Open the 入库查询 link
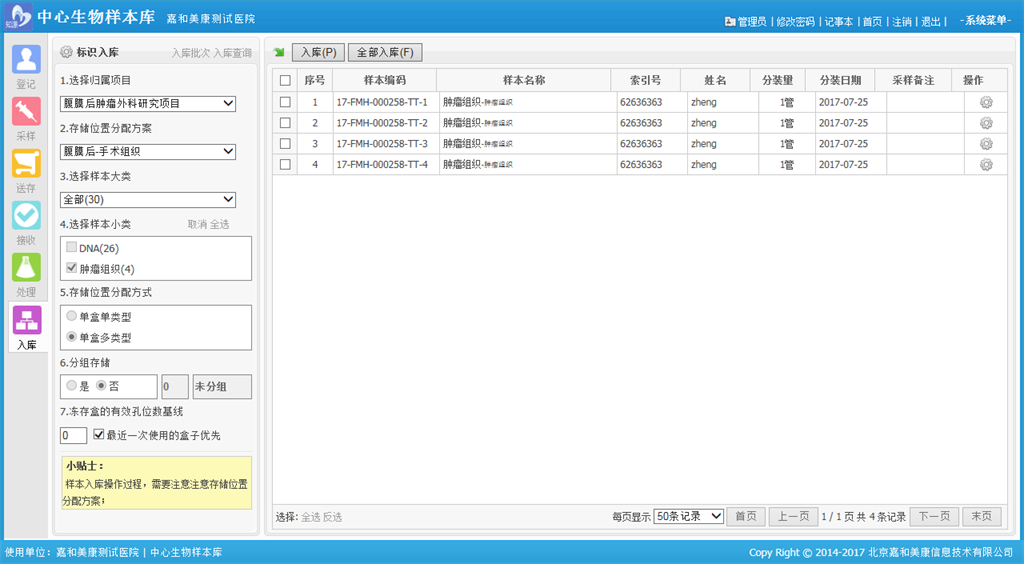This screenshot has width=1024, height=564. click(x=232, y=53)
